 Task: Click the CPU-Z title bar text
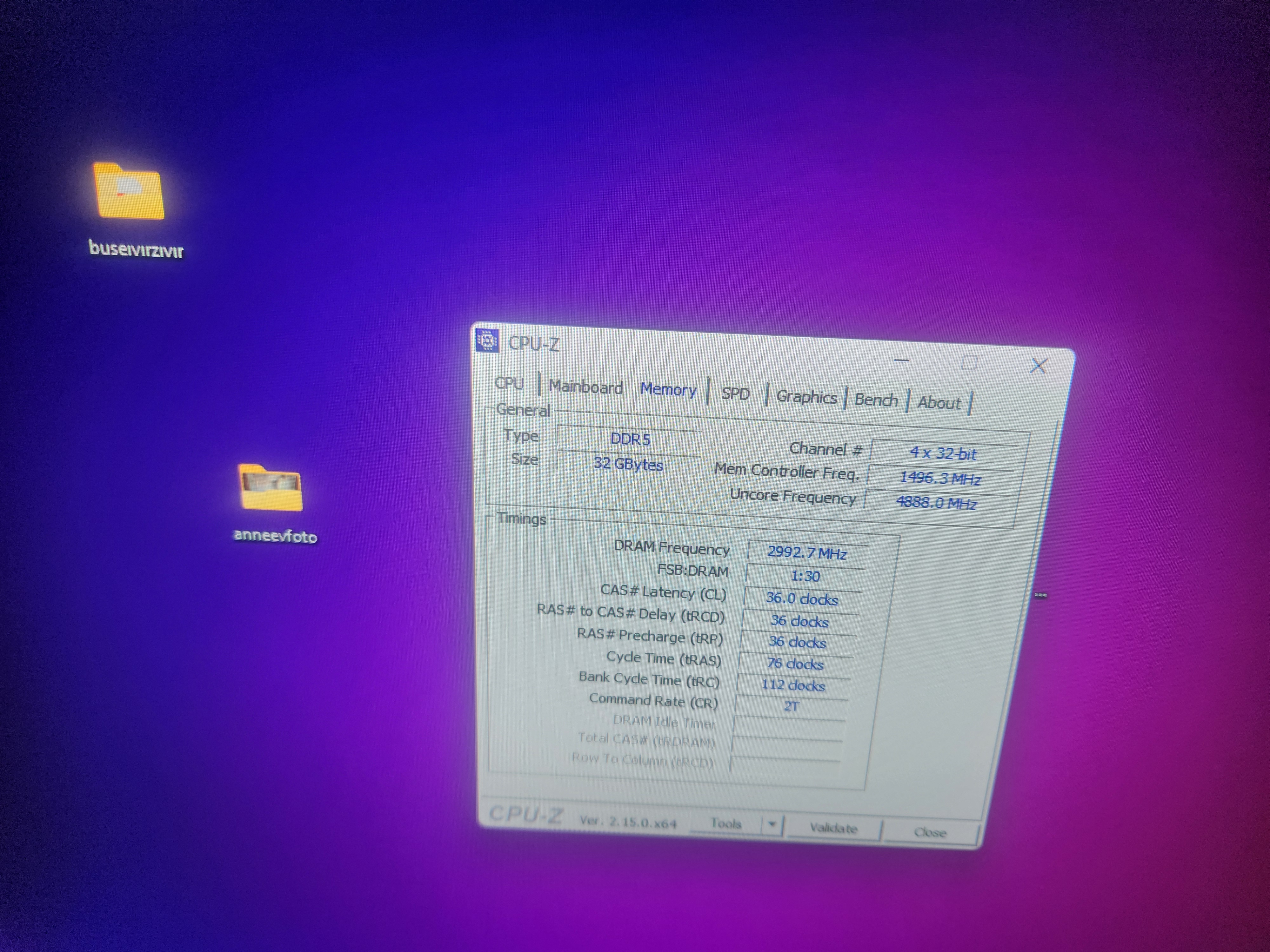click(533, 343)
